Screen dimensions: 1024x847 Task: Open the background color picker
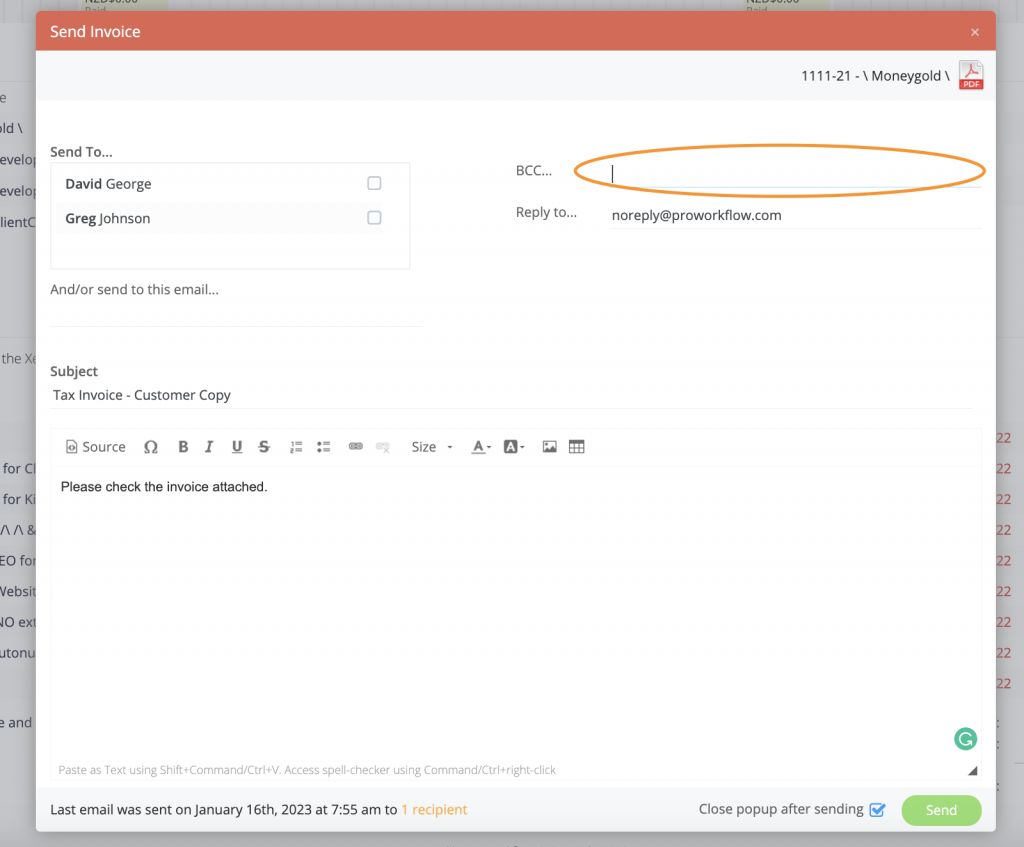(x=514, y=447)
